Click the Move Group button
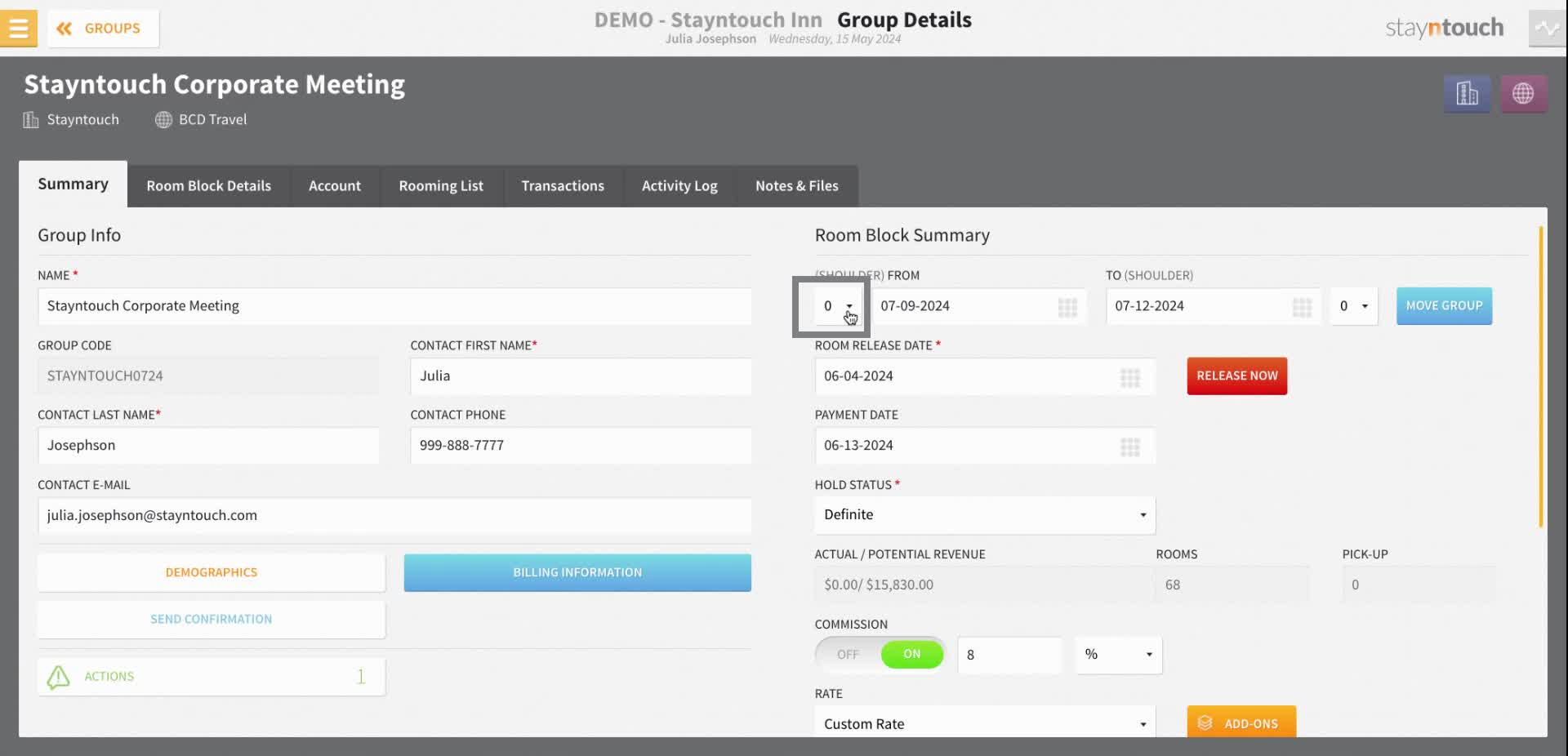1568x756 pixels. pos(1444,306)
